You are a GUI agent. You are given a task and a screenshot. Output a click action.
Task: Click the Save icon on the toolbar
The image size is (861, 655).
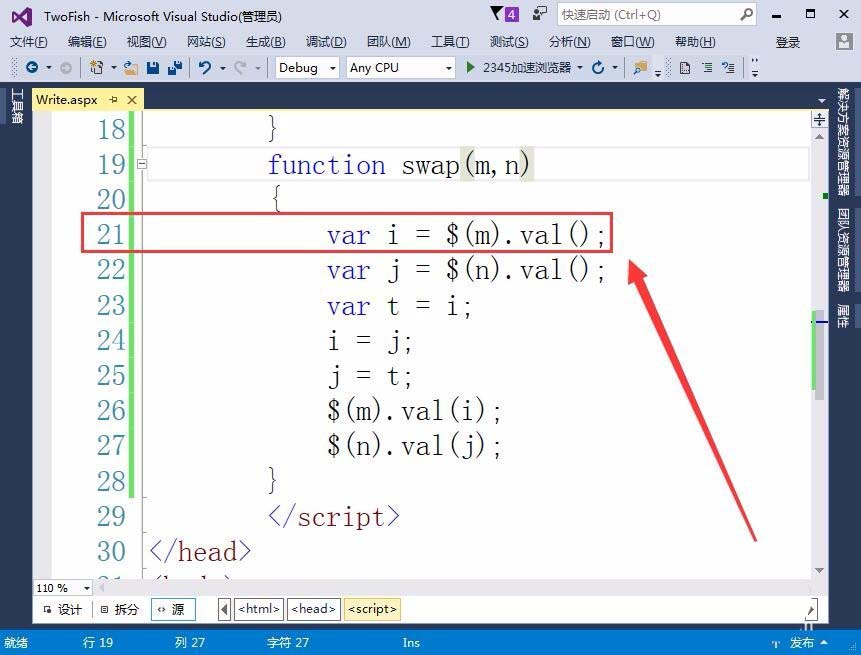pos(151,68)
